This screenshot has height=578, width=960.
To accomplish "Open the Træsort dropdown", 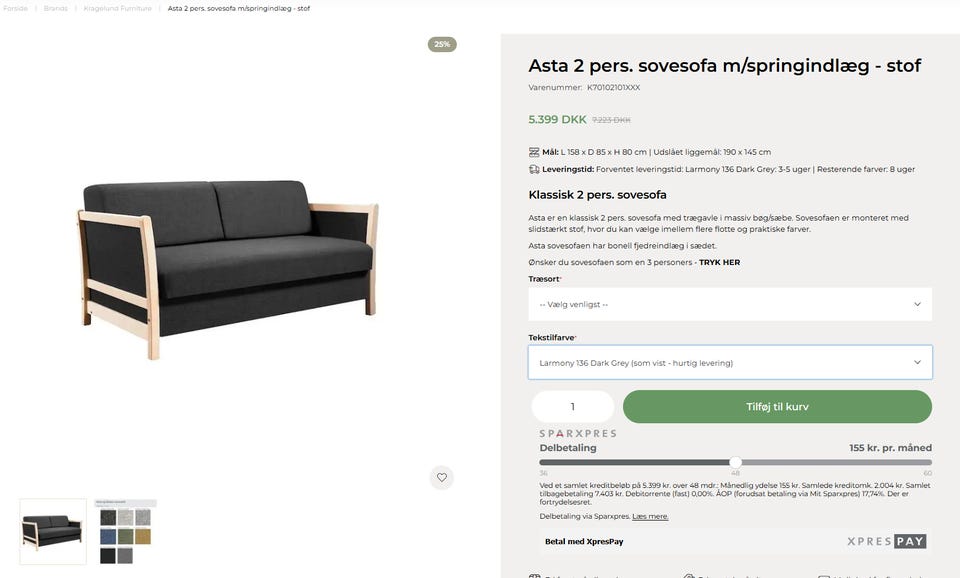I will pyautogui.click(x=730, y=304).
